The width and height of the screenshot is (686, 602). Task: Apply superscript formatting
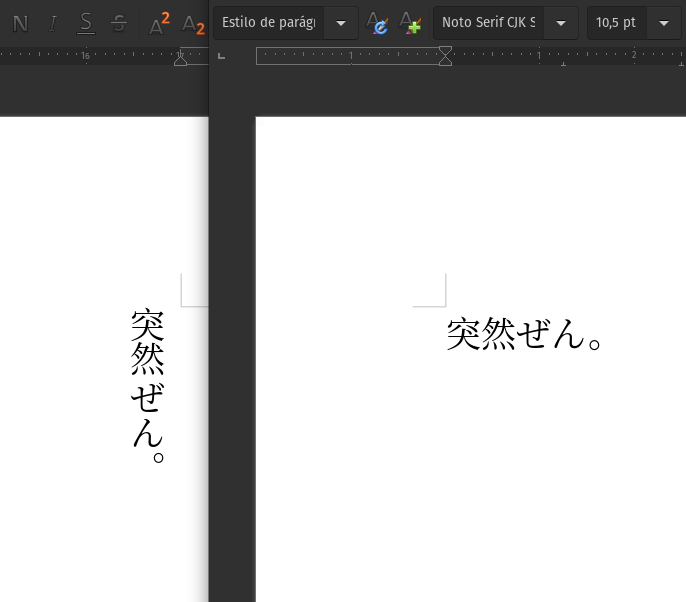click(x=159, y=23)
